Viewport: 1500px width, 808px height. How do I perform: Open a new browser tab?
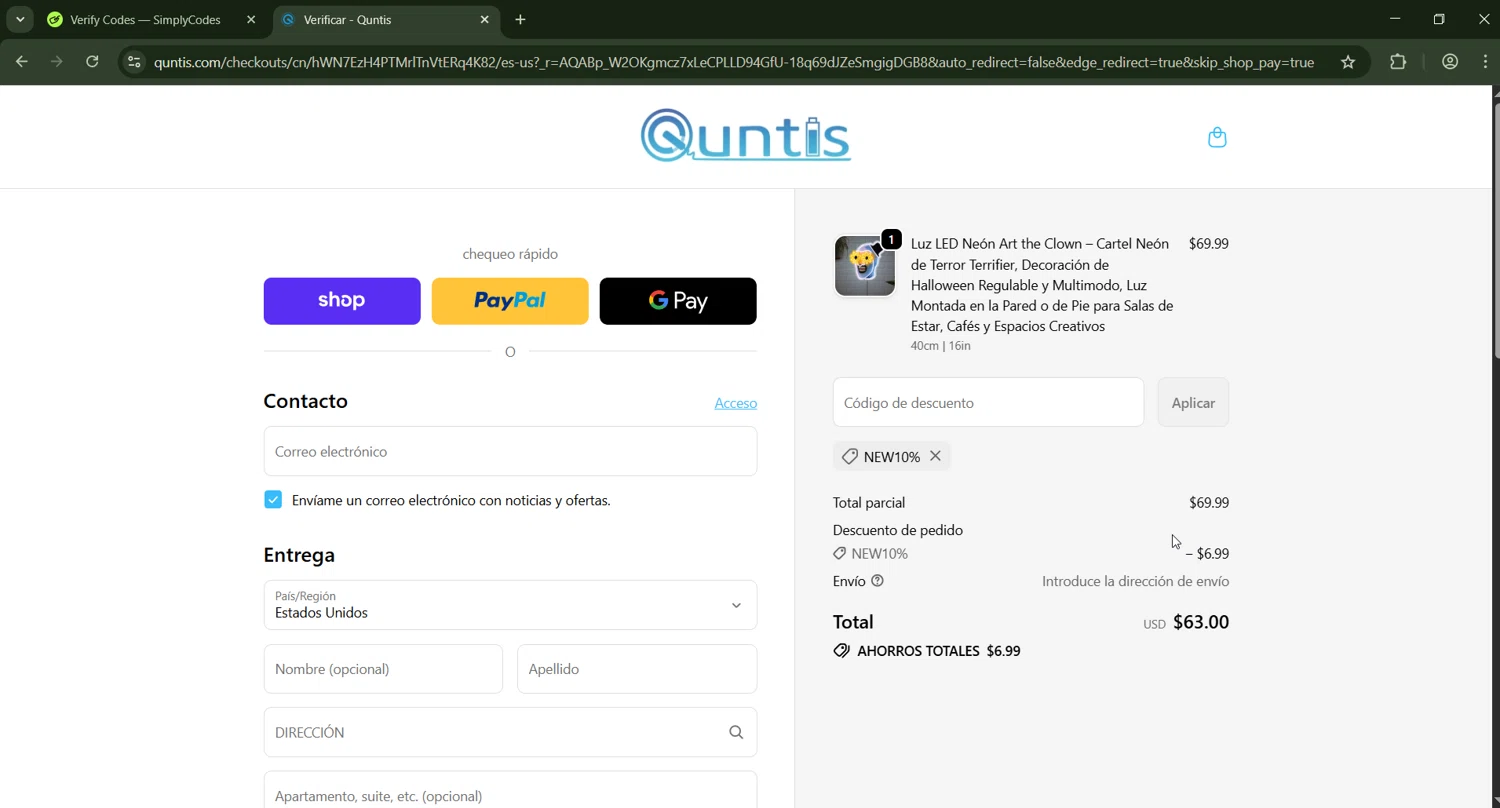520,20
